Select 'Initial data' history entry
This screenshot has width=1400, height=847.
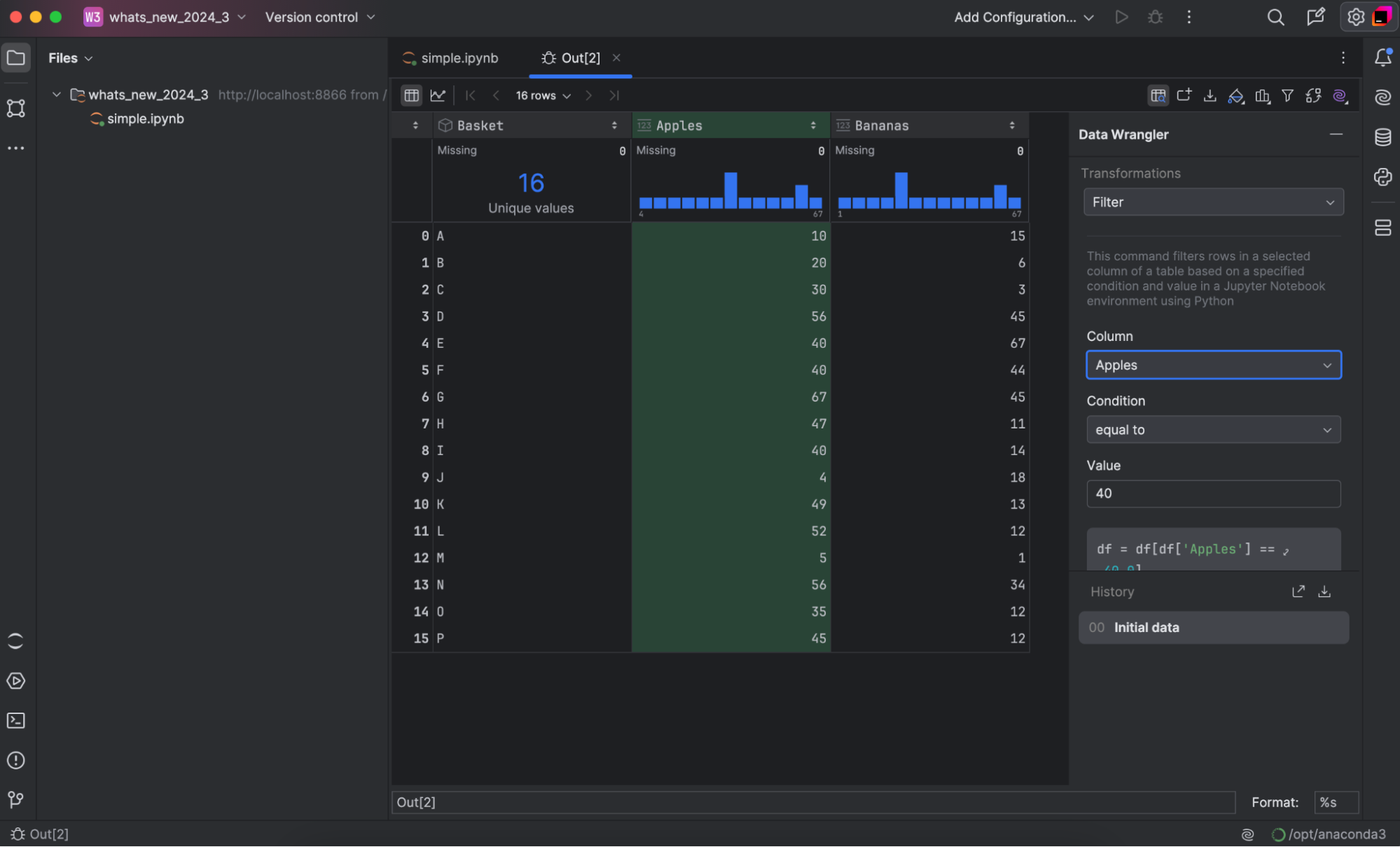(1213, 628)
